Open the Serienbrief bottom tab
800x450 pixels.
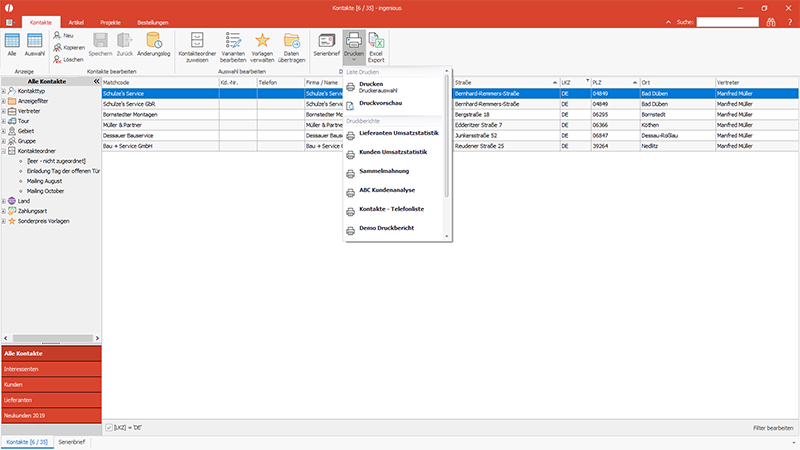click(71, 442)
